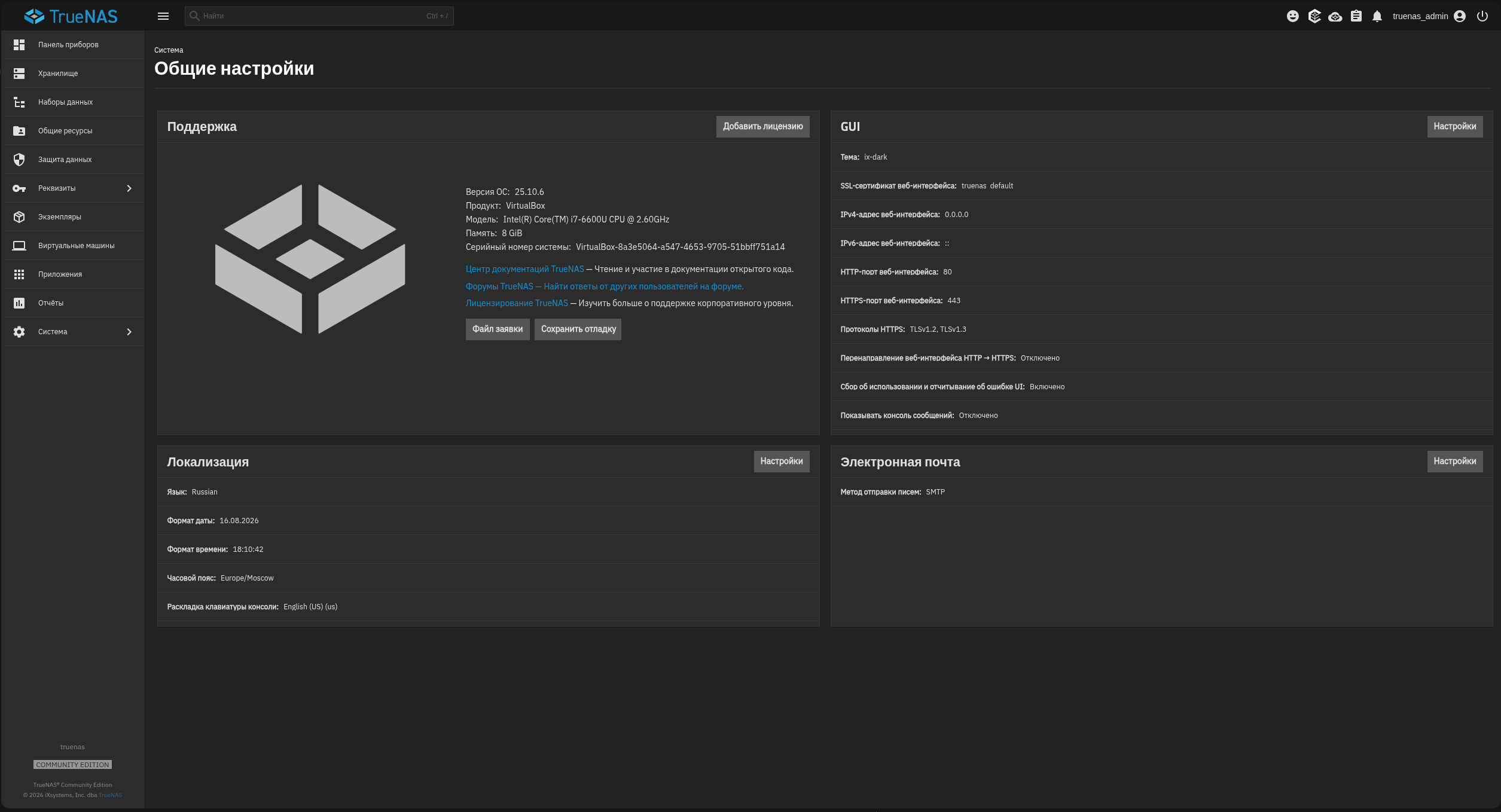This screenshot has width=1501, height=812.
Task: Click the Система breadcrumb above the title
Action: [169, 50]
